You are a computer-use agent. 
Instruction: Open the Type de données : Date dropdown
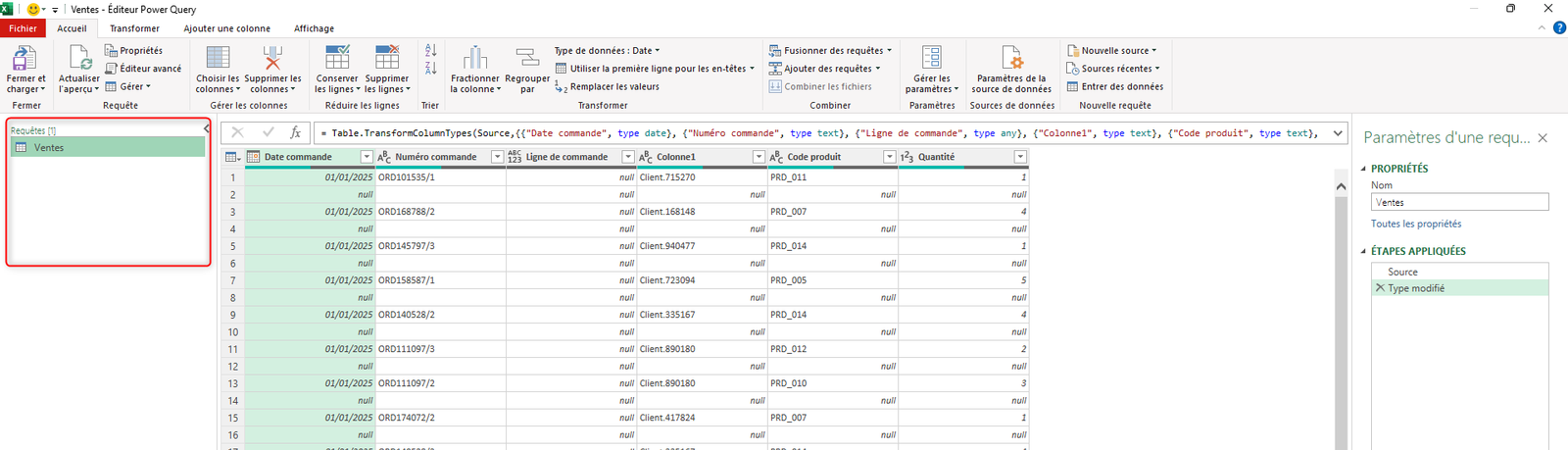click(607, 50)
